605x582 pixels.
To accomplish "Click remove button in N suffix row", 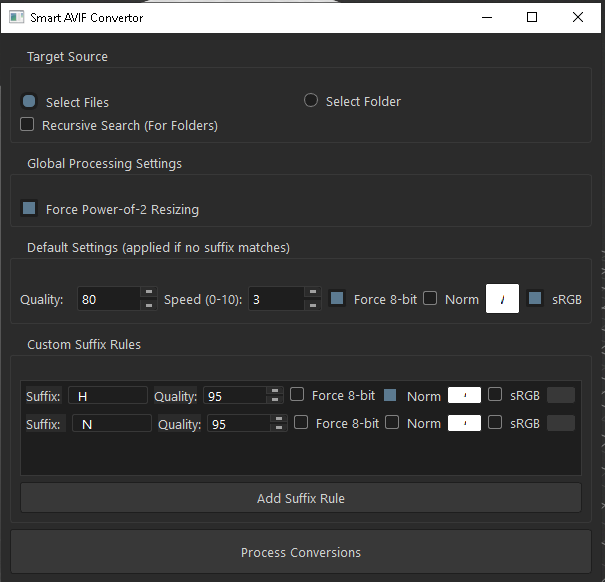I will coord(561,423).
